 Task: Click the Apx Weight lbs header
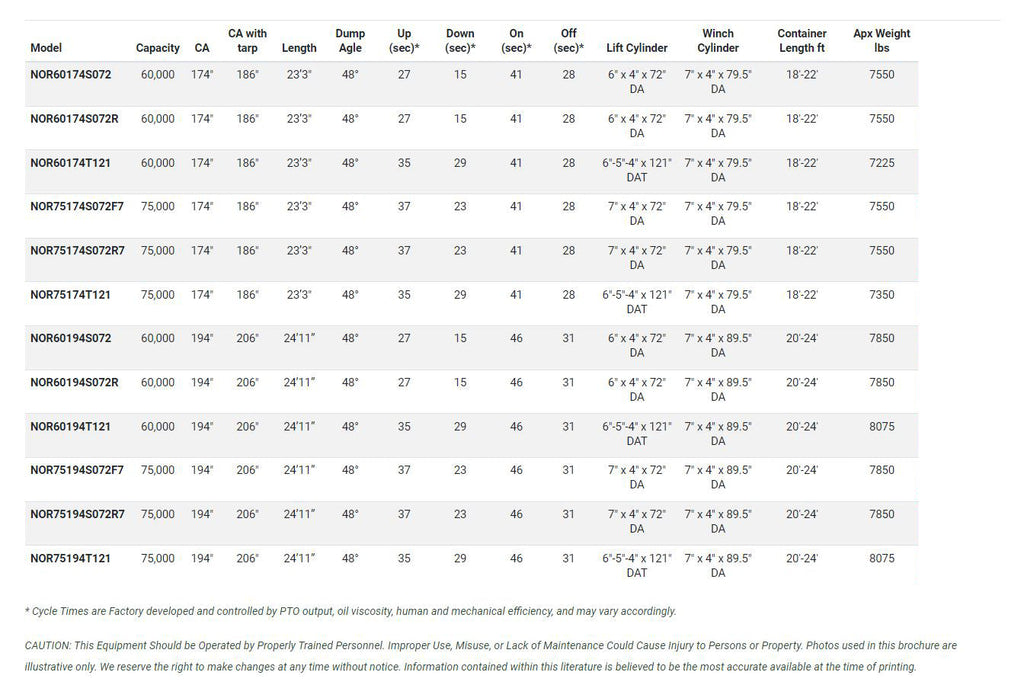coord(882,40)
